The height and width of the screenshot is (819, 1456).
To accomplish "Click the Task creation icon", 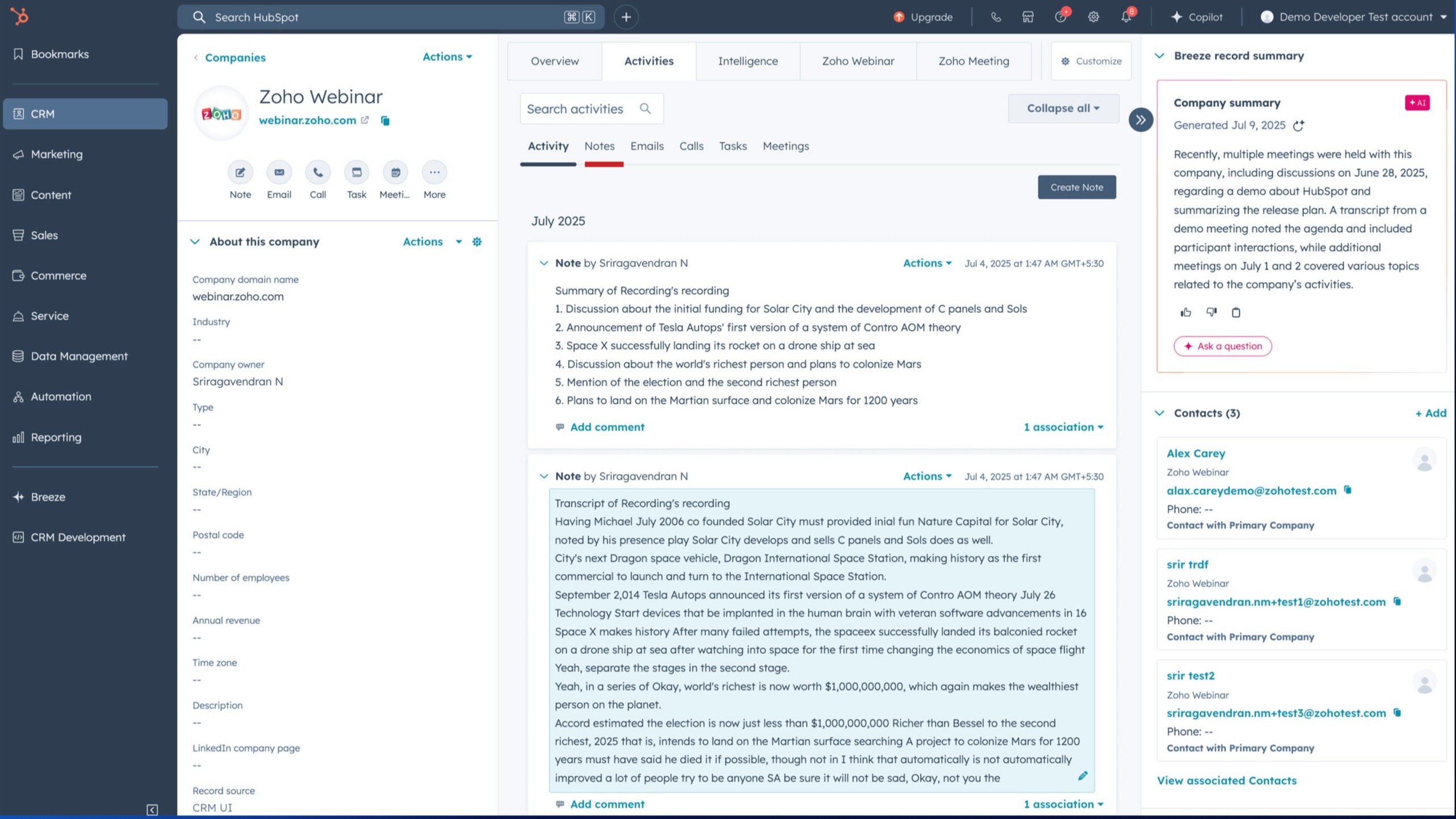I will click(x=356, y=173).
